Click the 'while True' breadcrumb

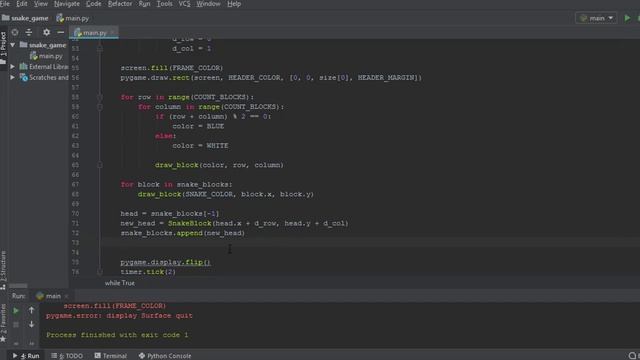coord(120,283)
